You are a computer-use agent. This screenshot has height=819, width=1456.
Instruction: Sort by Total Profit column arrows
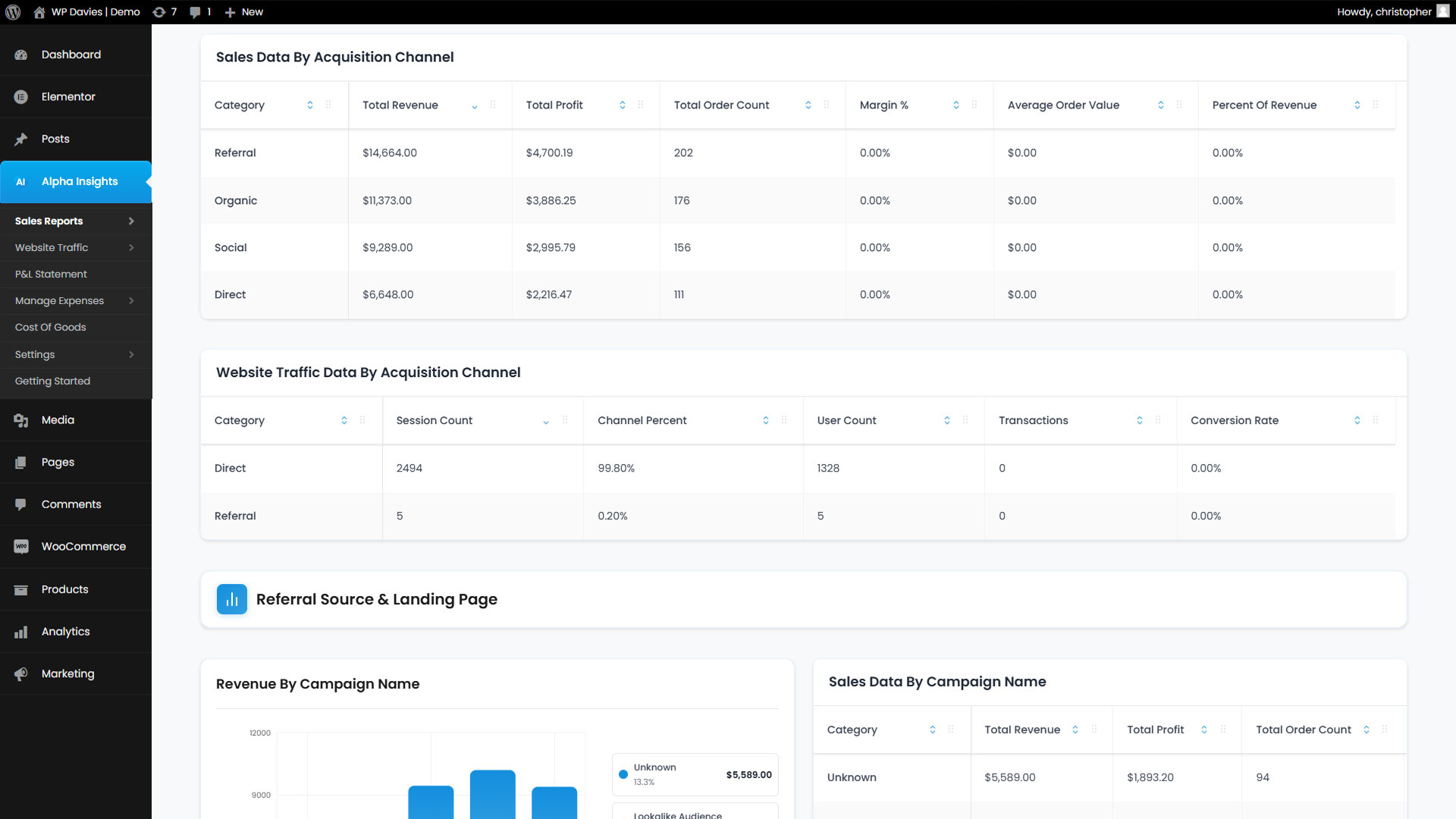pos(623,105)
